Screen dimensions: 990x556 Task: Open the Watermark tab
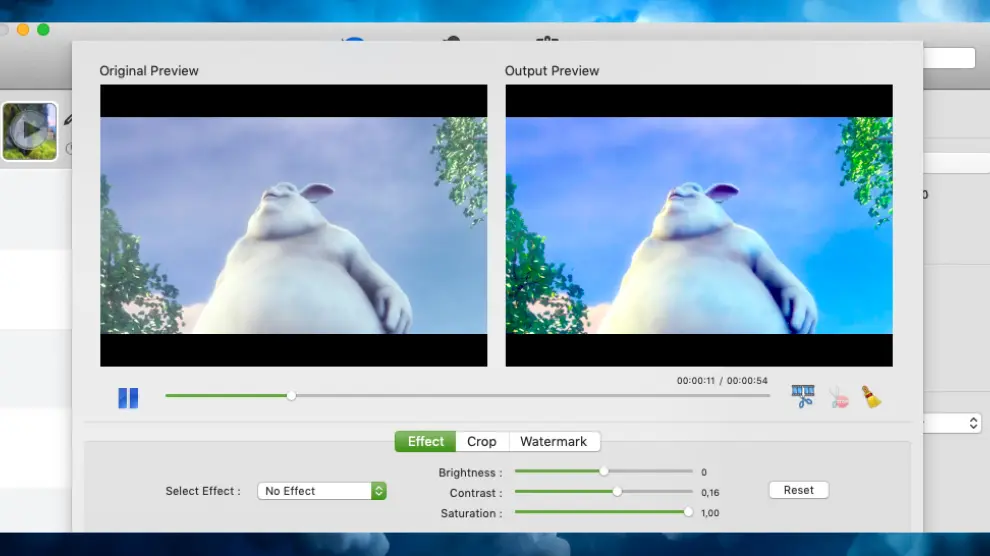click(553, 441)
